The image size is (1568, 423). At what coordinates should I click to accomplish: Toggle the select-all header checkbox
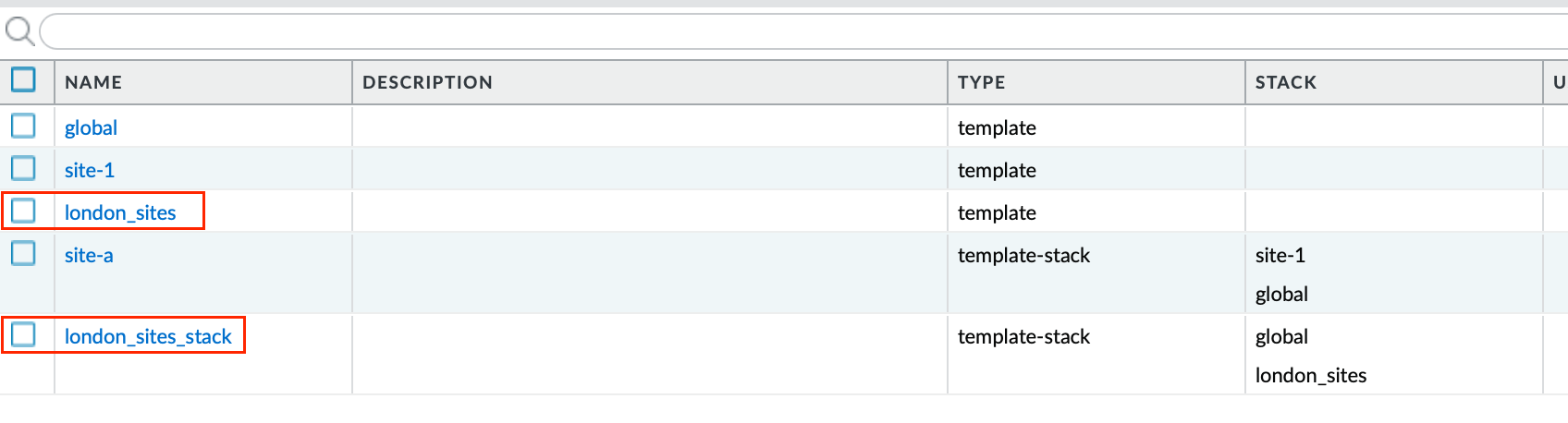pyautogui.click(x=23, y=80)
